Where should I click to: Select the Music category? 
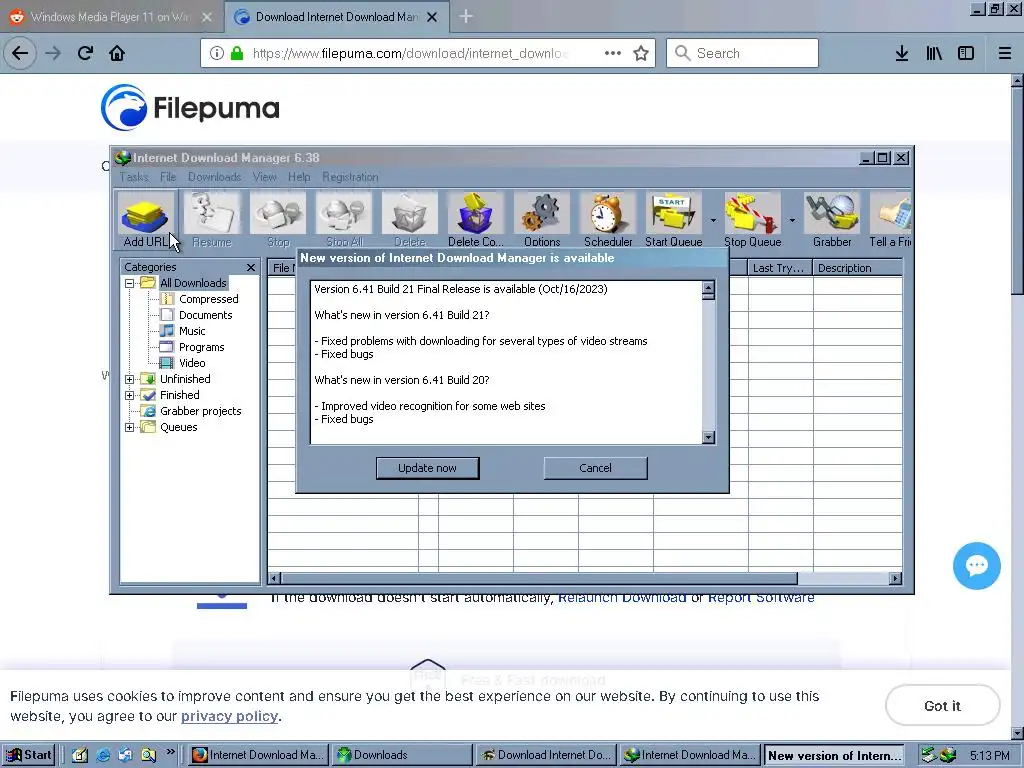point(192,331)
